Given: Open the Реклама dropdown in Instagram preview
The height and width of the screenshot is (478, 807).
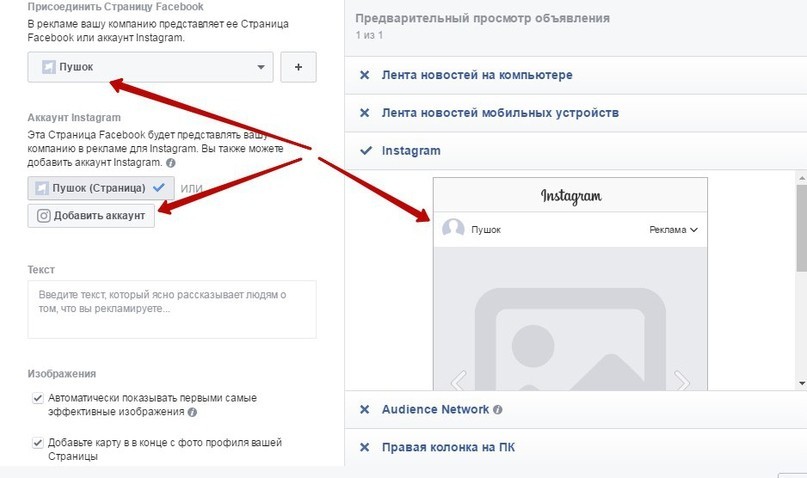Looking at the screenshot, I should pos(673,230).
